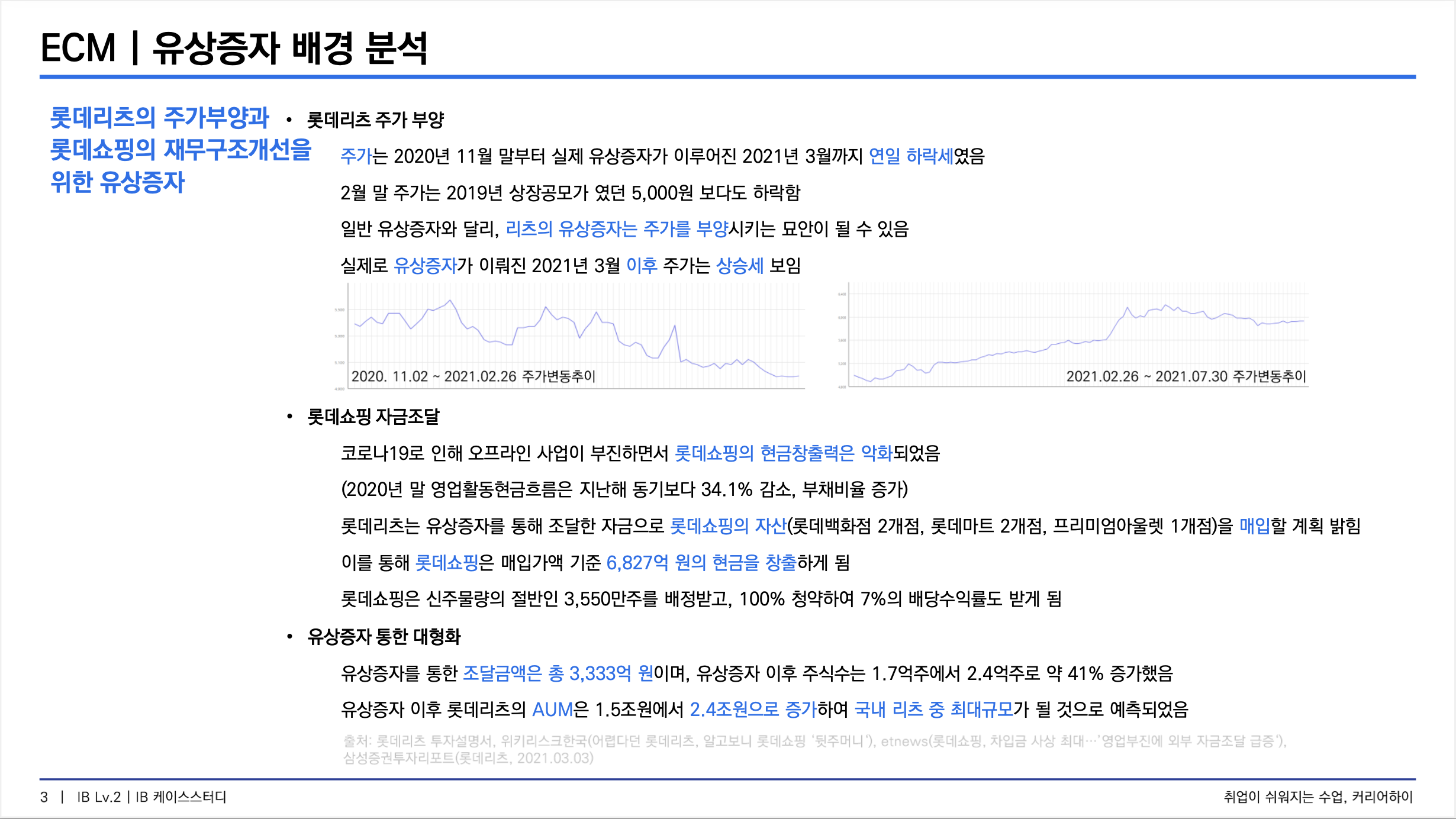Viewport: 1456px width, 819px height.
Task: Click the blue text '롯데쇼핑의 현금창출력은 악화'
Action: 783,453
